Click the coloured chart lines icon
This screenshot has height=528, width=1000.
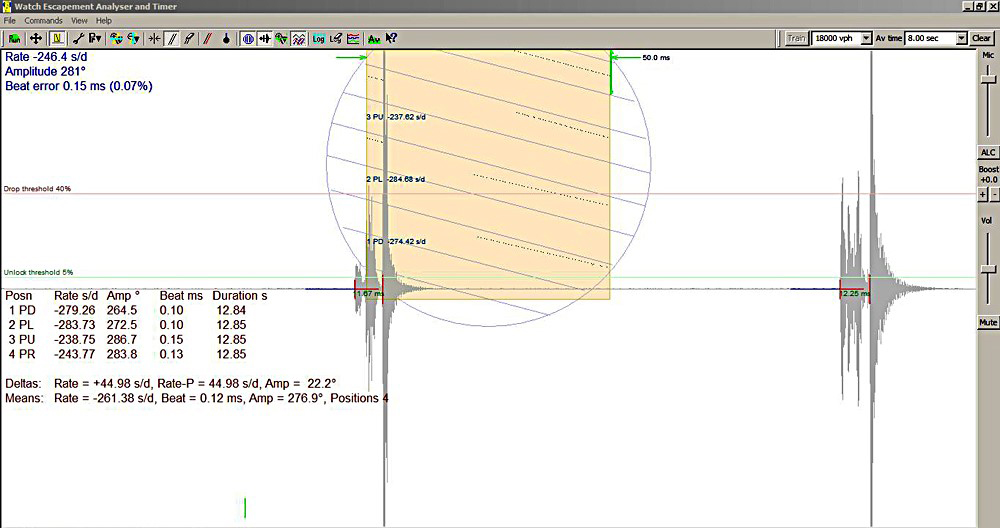click(x=353, y=39)
